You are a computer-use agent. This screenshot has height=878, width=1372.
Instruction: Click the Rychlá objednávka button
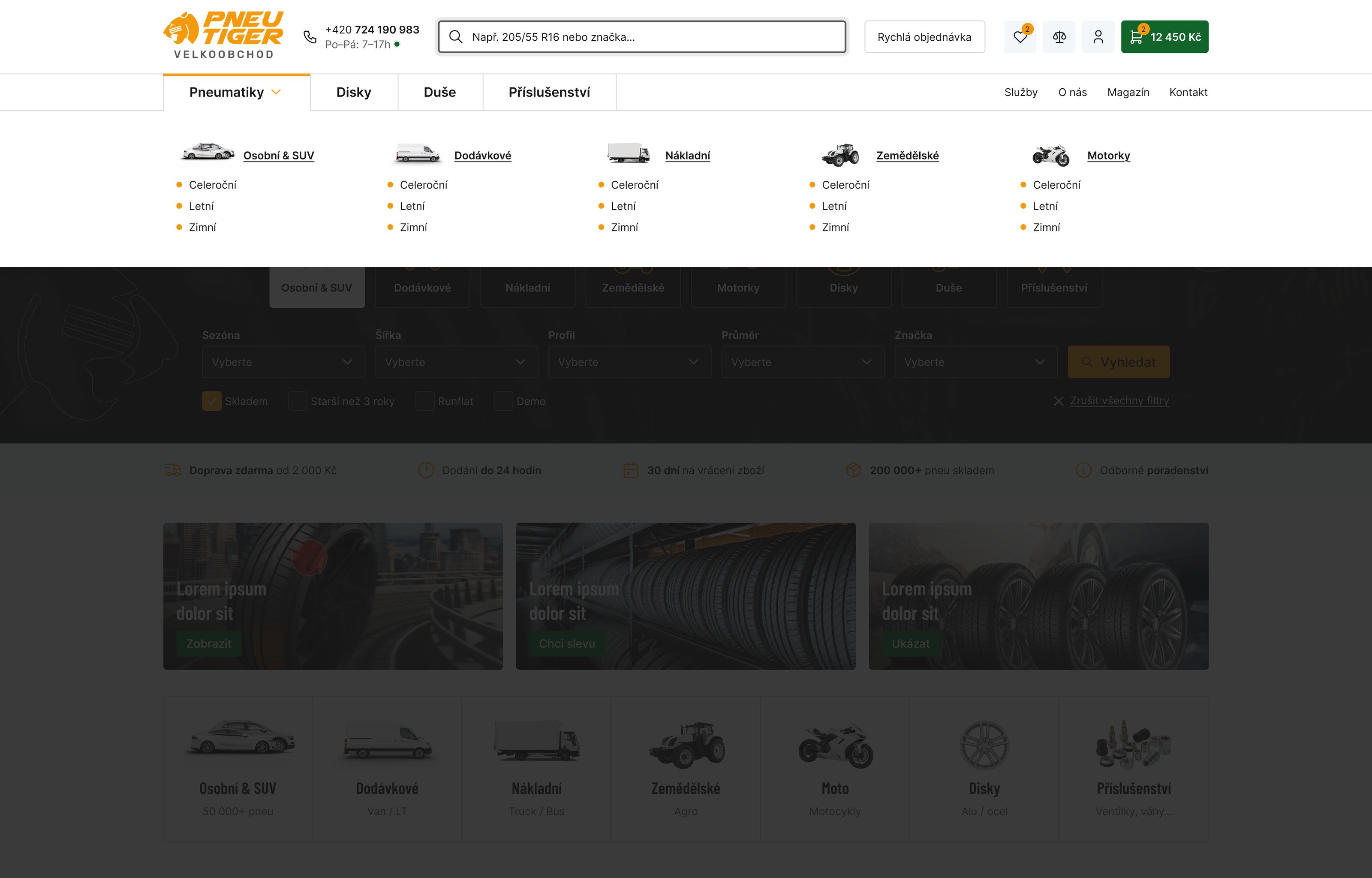924,37
